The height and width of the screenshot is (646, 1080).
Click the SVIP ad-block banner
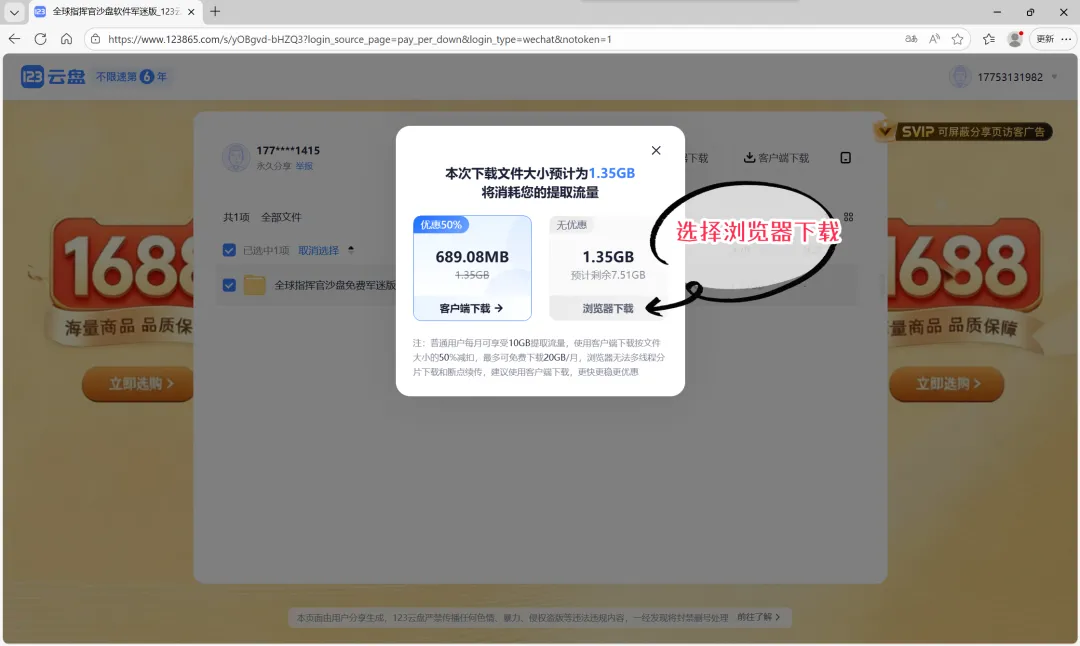963,132
